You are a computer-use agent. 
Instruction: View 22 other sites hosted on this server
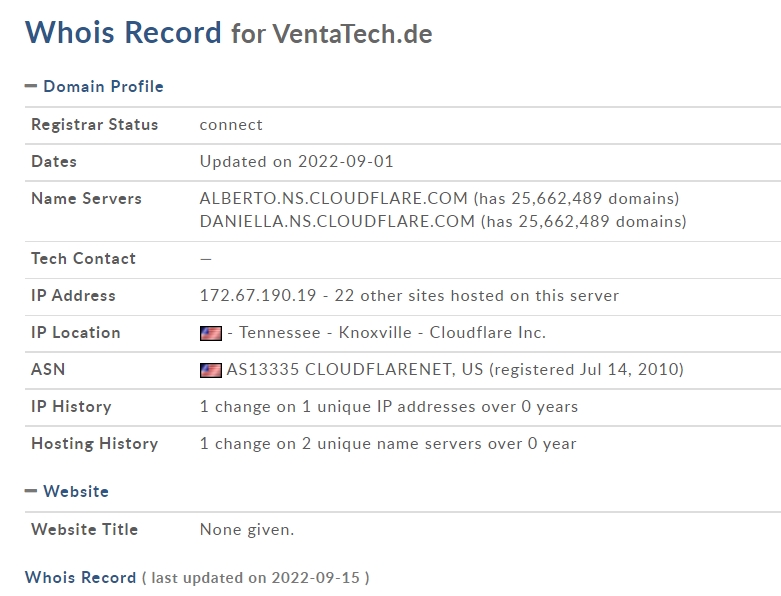point(477,296)
